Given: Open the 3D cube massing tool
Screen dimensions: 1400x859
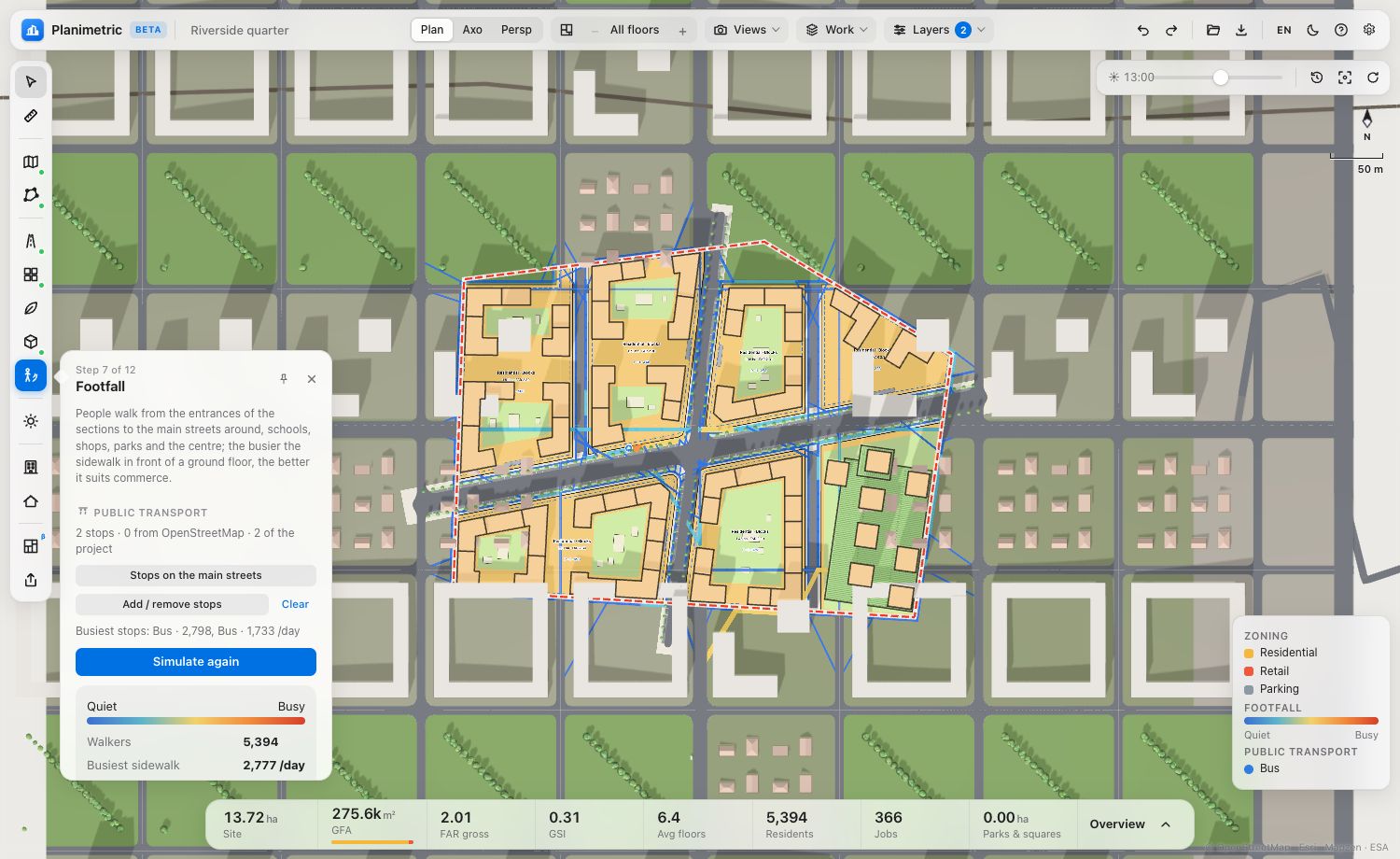Looking at the screenshot, I should 31,342.
